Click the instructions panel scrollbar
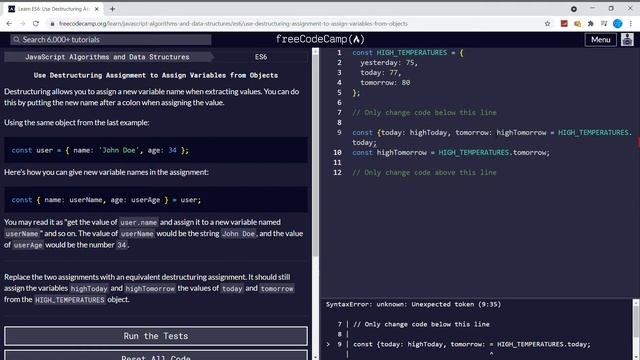 [315, 155]
